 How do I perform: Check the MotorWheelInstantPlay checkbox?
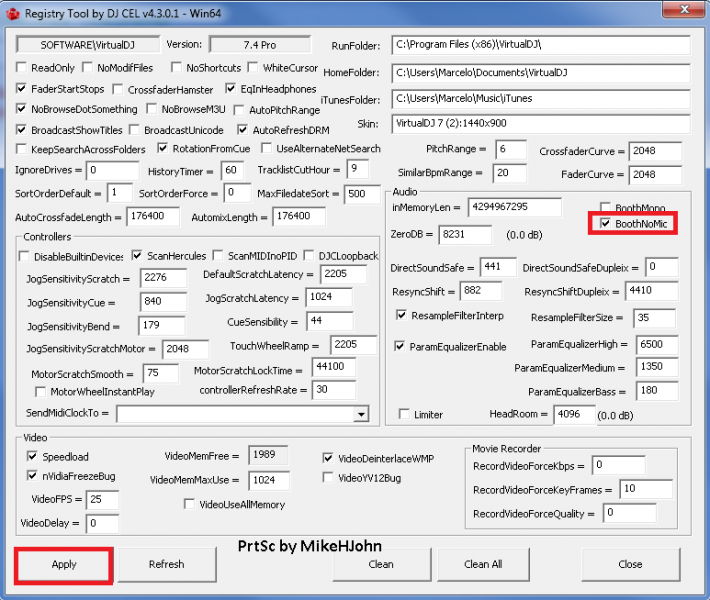[40, 391]
